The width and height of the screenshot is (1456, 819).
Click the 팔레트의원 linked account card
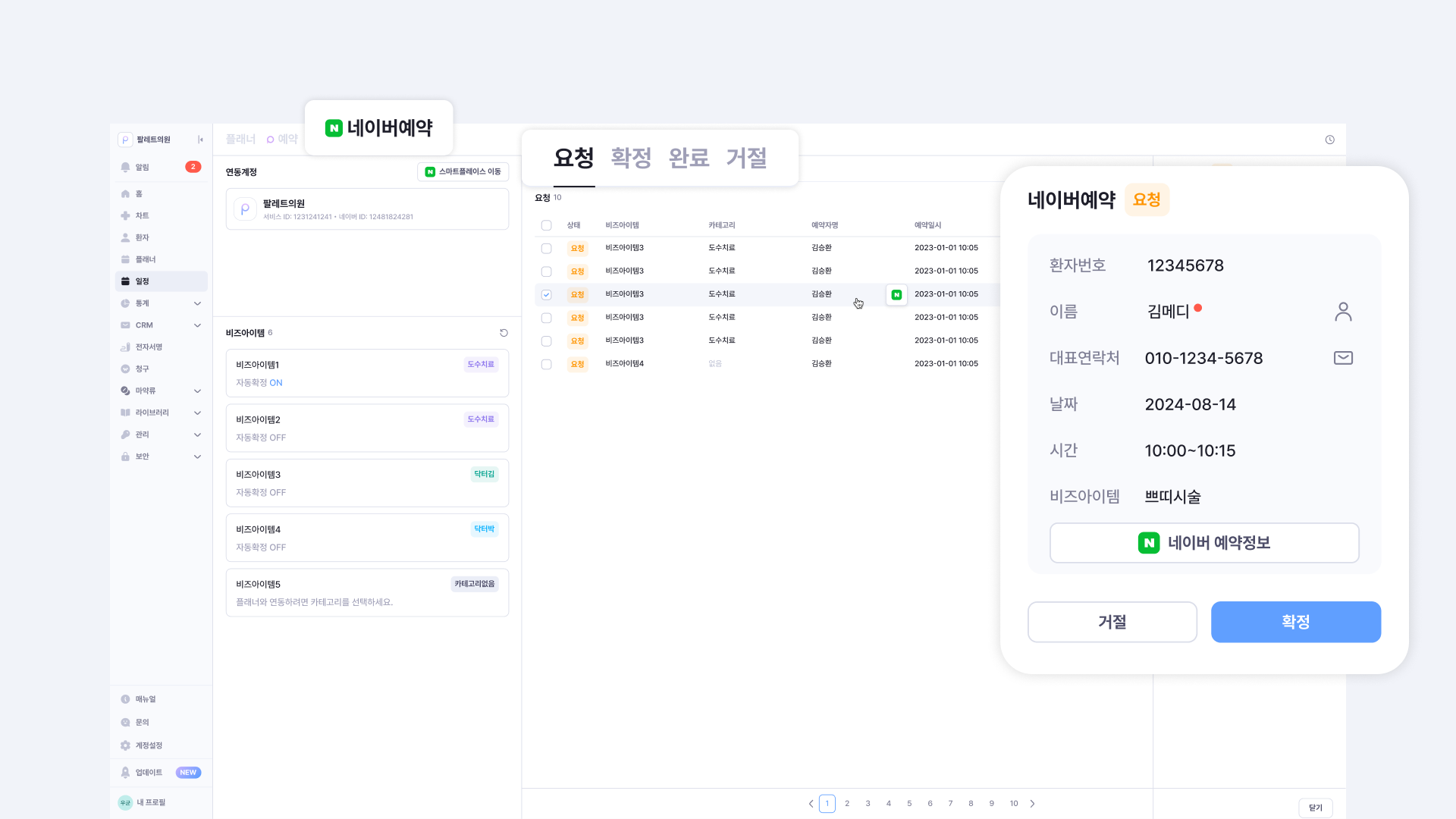(x=367, y=209)
